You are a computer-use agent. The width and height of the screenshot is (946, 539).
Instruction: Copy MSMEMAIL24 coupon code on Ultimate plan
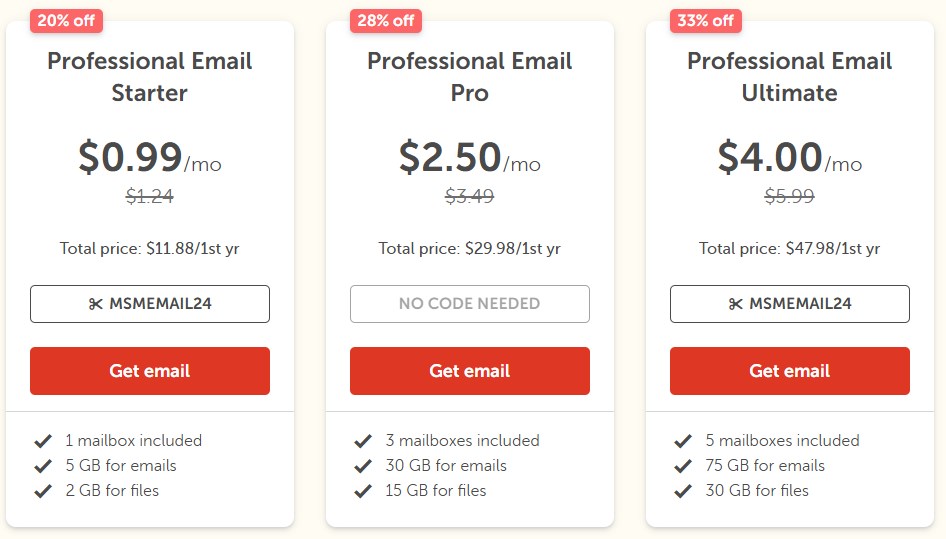pos(790,304)
